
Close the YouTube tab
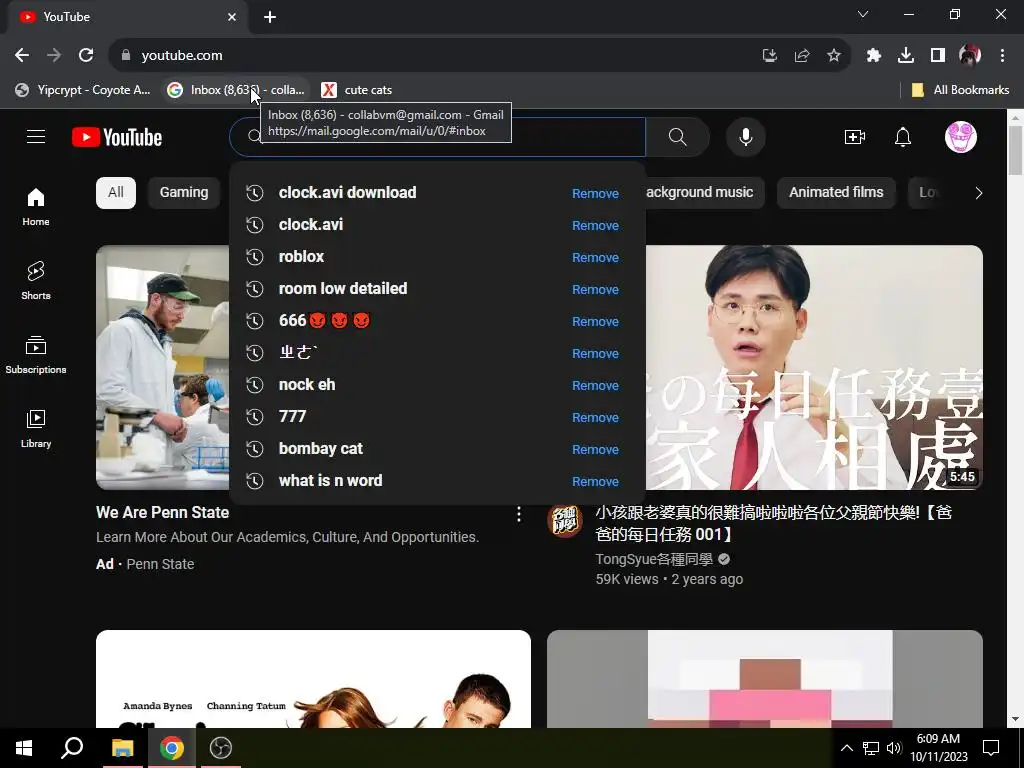click(x=232, y=17)
